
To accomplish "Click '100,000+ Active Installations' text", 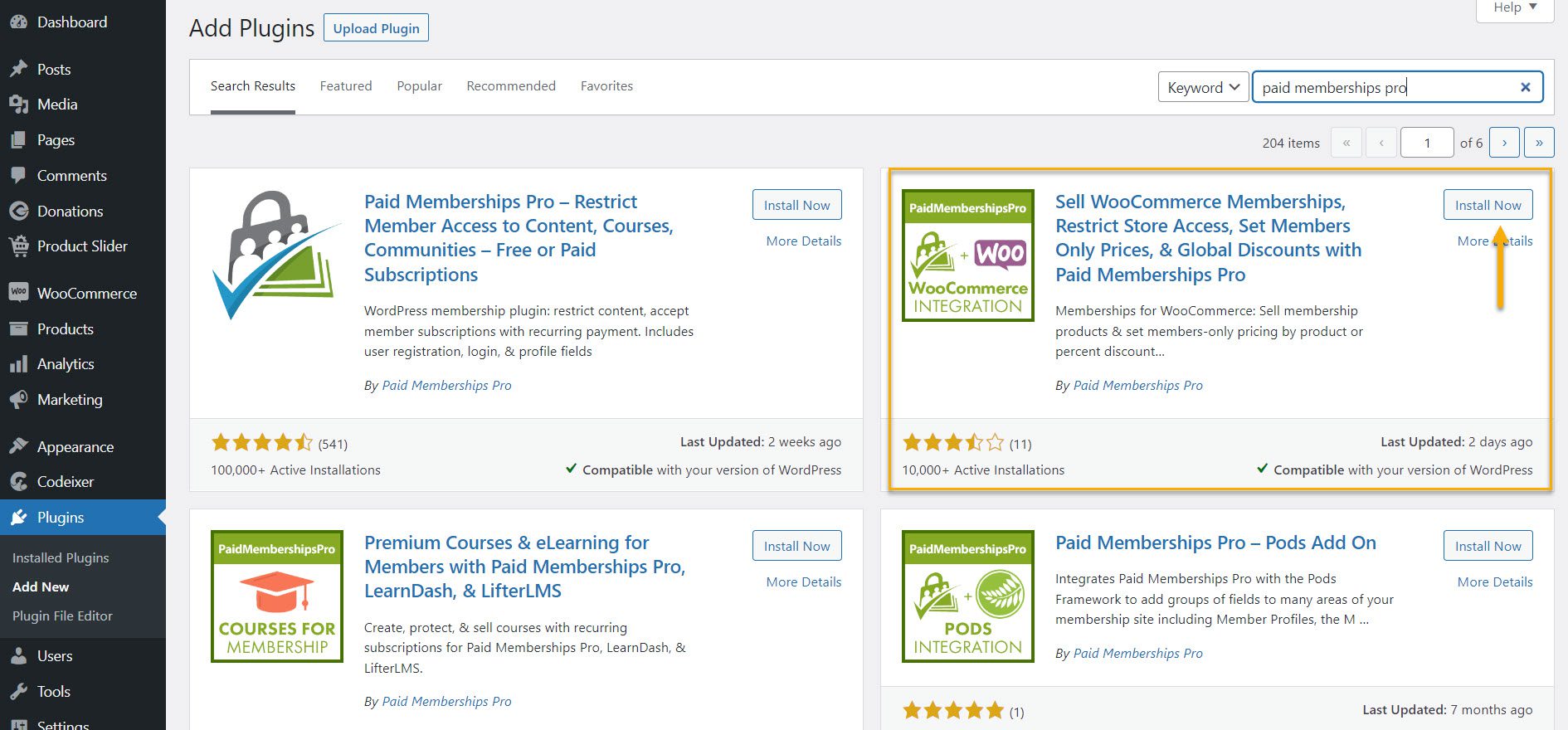I will point(295,470).
